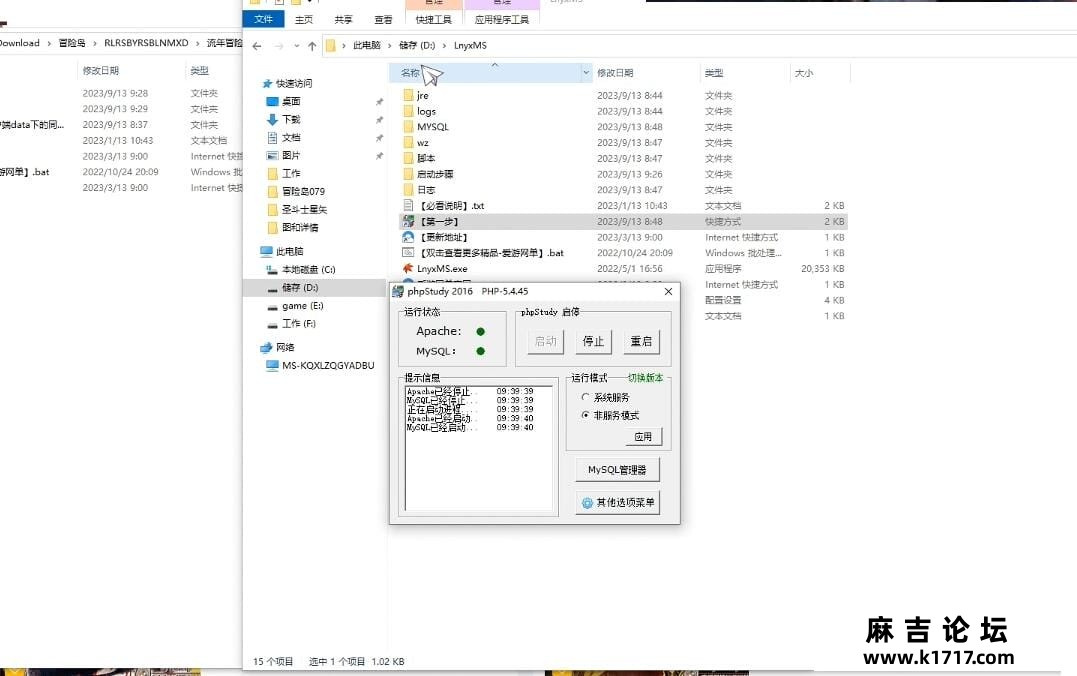Screen dimensions: 1077x676
Task: Click the pin icon beside 桌面
Action: (x=379, y=102)
